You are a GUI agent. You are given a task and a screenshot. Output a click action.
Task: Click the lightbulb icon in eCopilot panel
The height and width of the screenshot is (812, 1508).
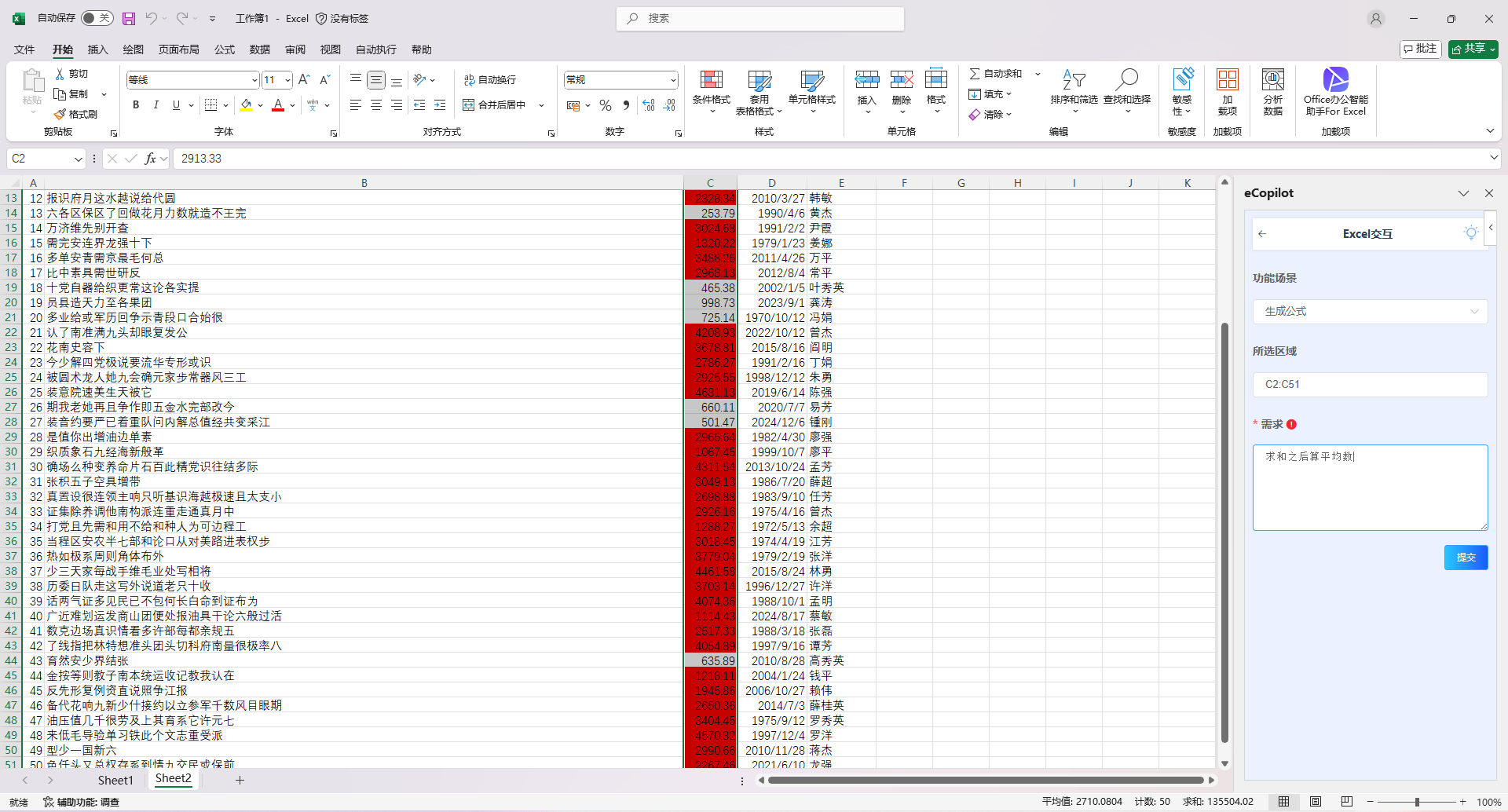(1470, 233)
